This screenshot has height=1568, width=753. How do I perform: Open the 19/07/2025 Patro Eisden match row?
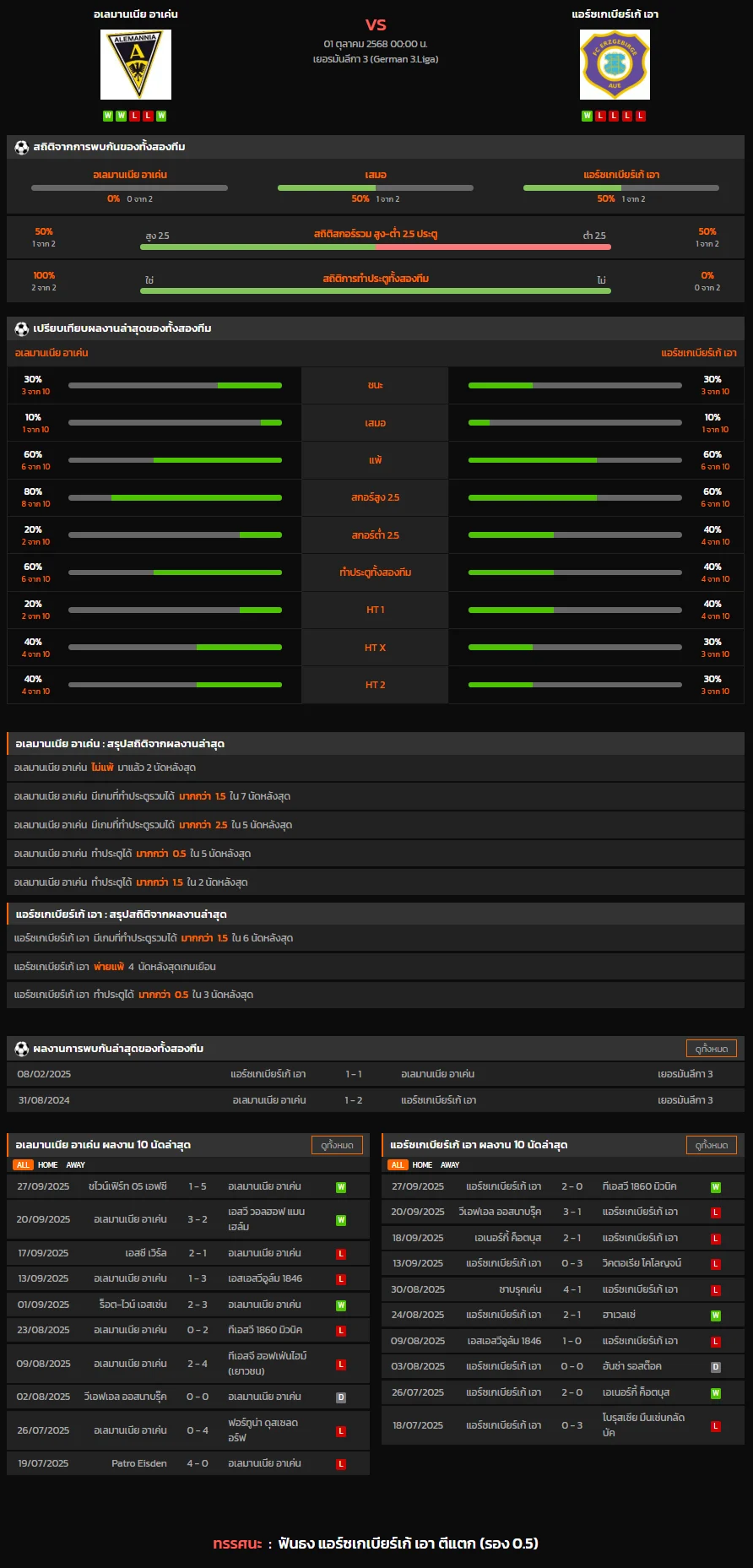(x=188, y=1463)
